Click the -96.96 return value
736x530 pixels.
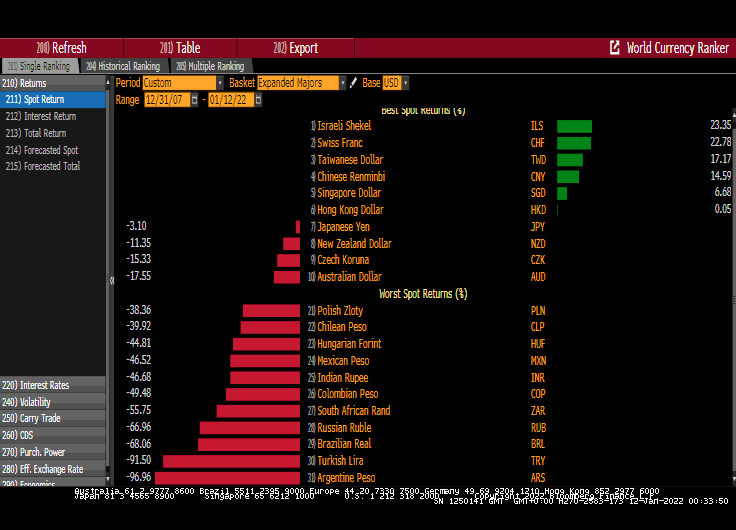(x=138, y=477)
